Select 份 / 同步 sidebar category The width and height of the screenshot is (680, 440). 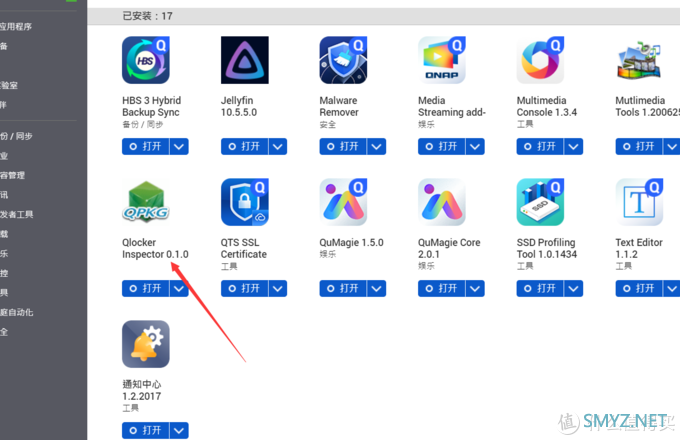click(16, 136)
